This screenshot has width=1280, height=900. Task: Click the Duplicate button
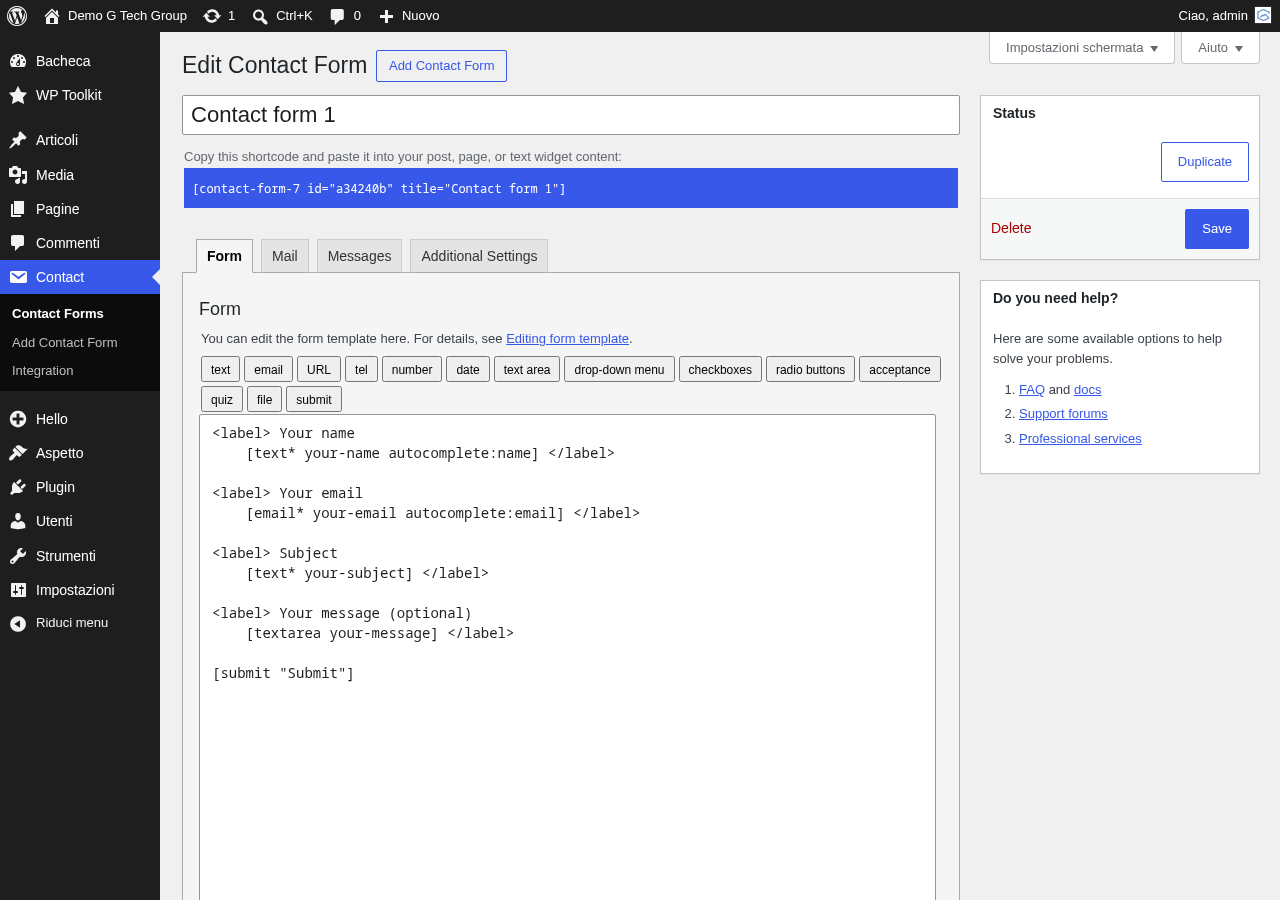[1204, 162]
